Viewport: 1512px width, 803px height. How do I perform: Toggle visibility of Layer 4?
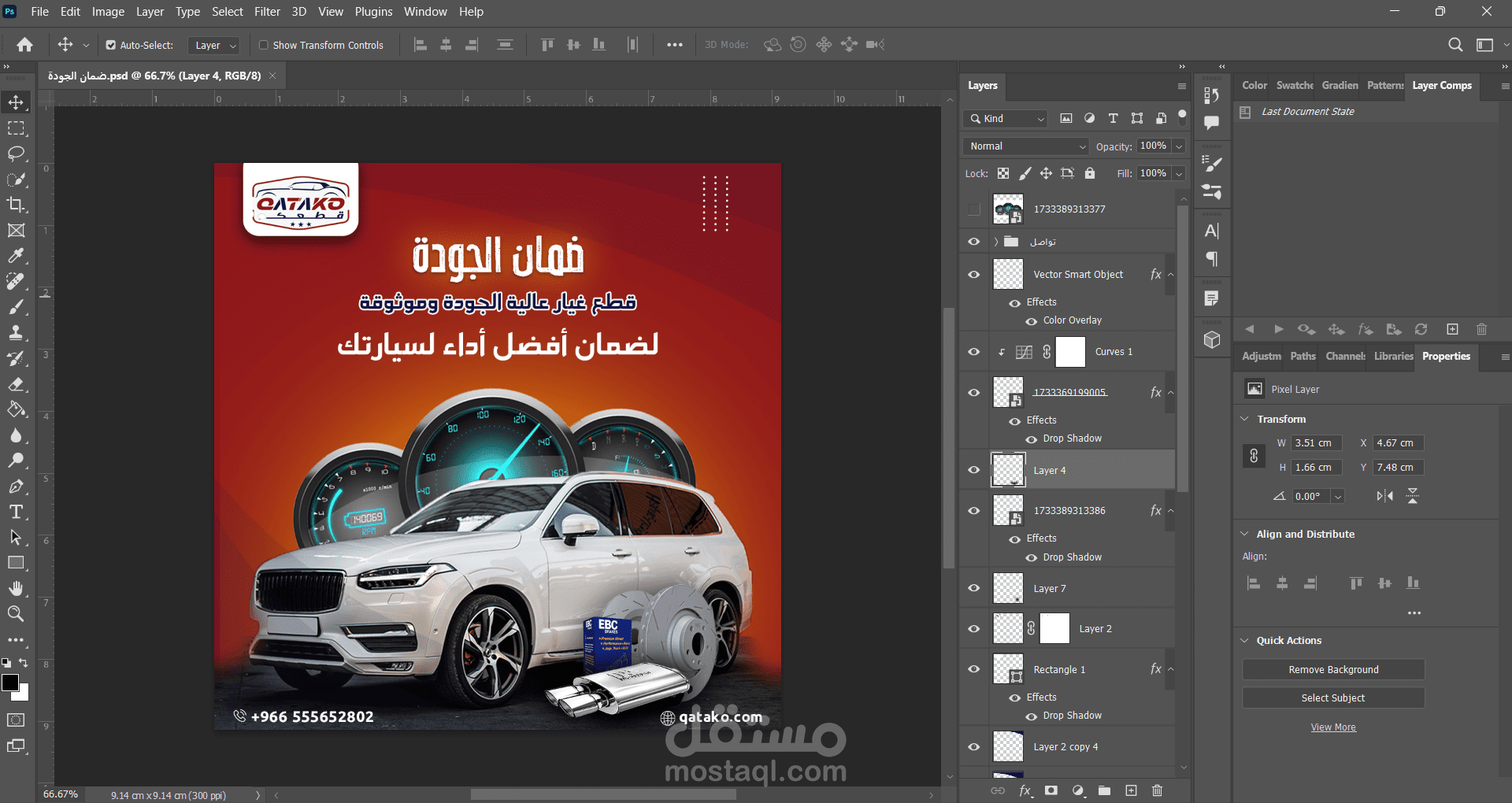pyautogui.click(x=974, y=470)
